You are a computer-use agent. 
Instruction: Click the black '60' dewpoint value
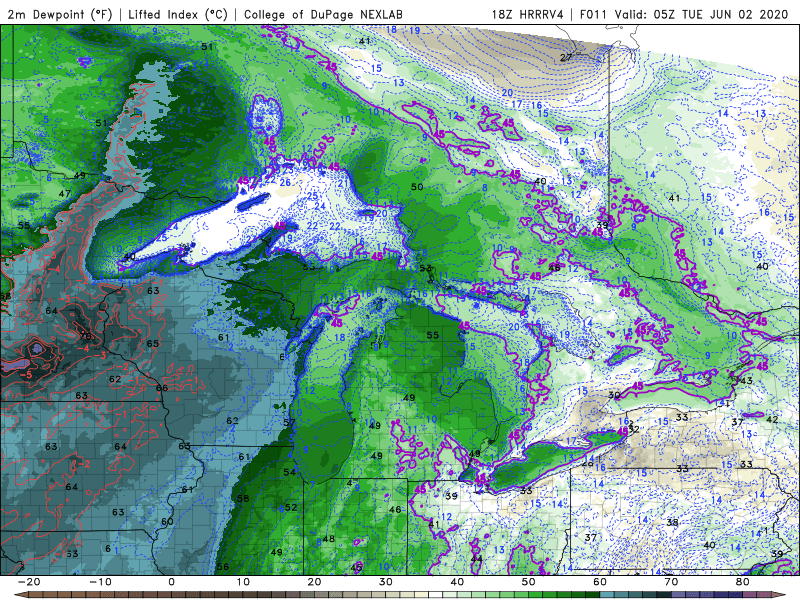(x=167, y=521)
